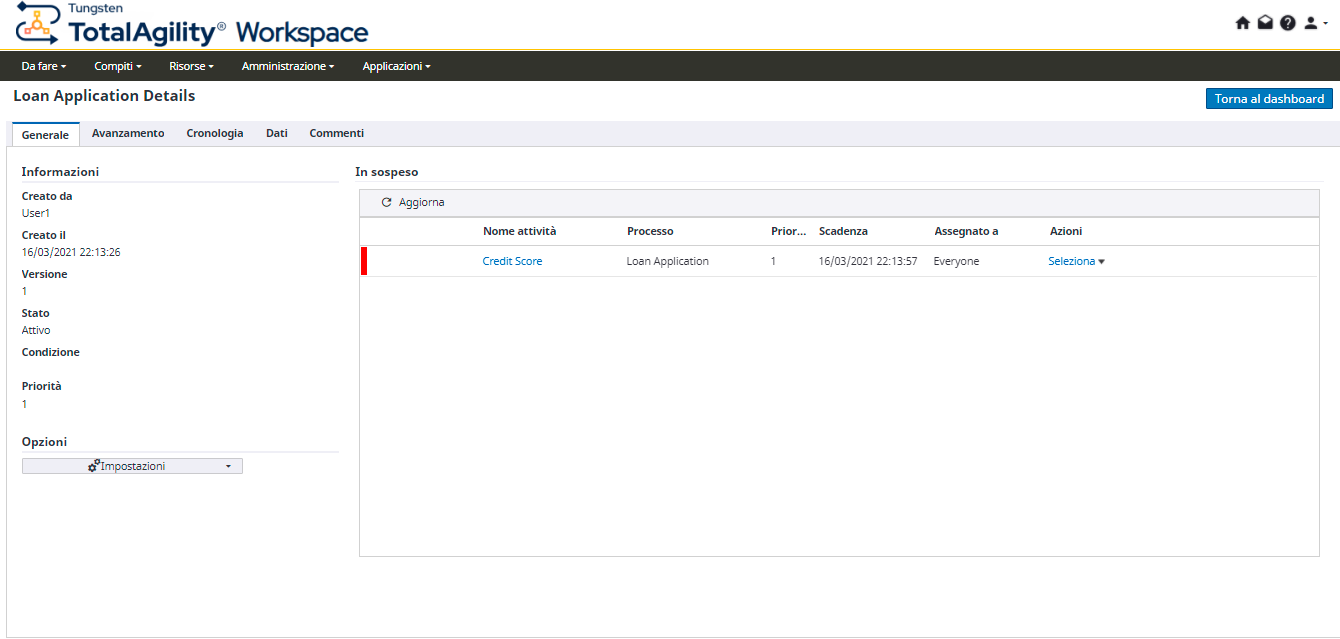Open the Seleziona actions dropdown
Image resolution: width=1340 pixels, height=639 pixels.
click(x=1076, y=261)
